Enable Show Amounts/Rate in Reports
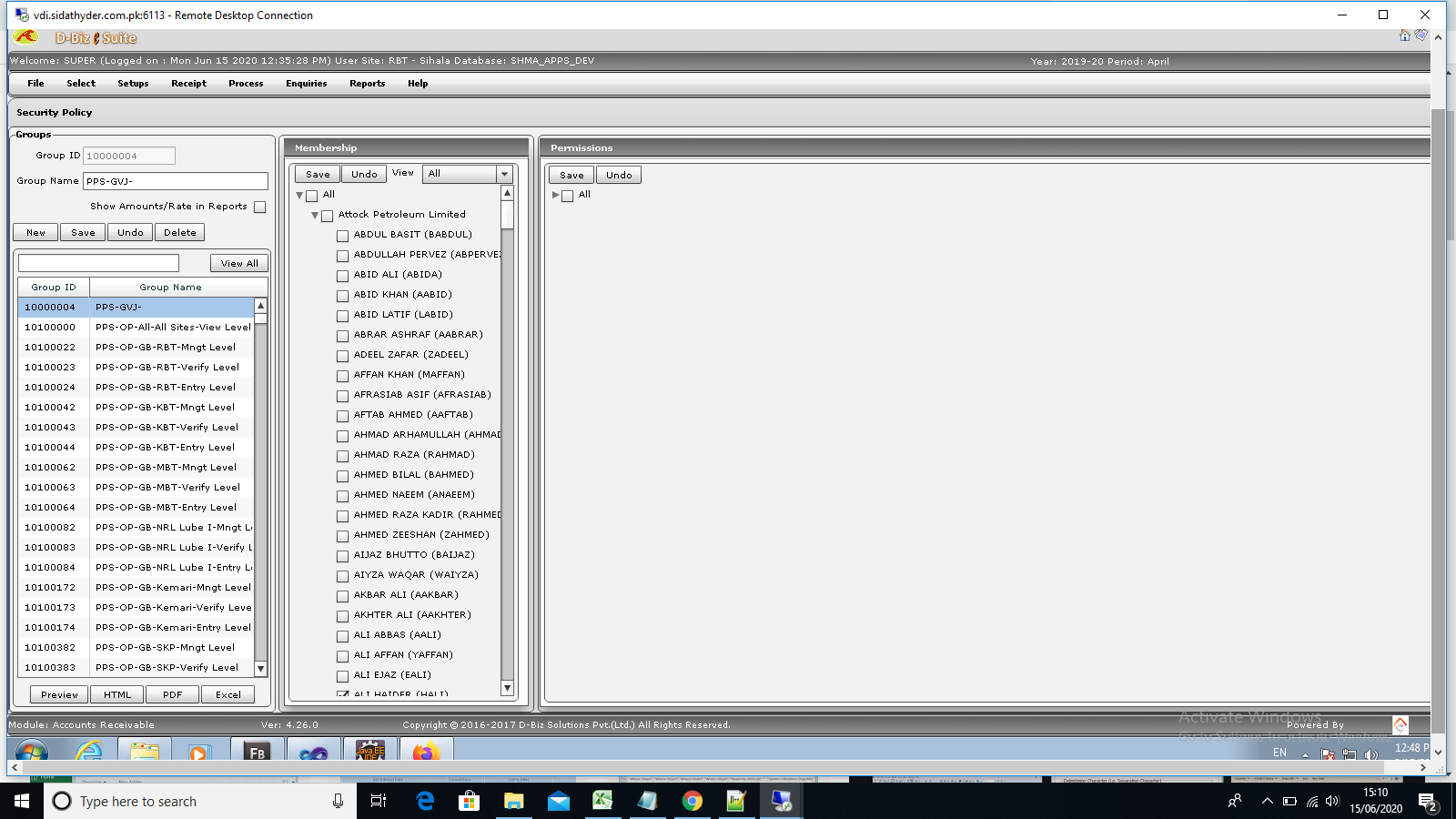Screen dimensions: 1456x819 coord(259,207)
